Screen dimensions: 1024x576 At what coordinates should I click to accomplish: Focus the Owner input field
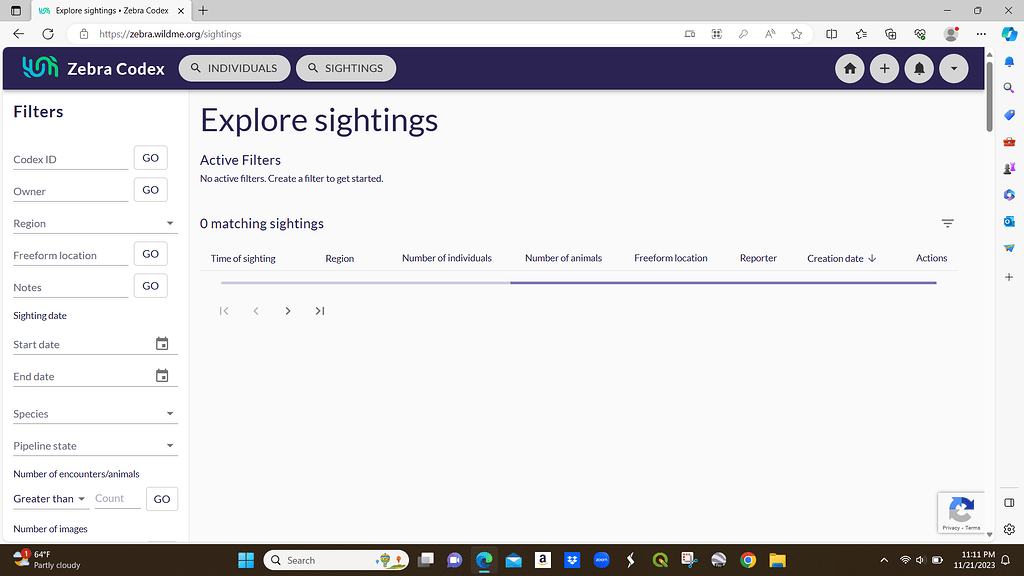[71, 191]
